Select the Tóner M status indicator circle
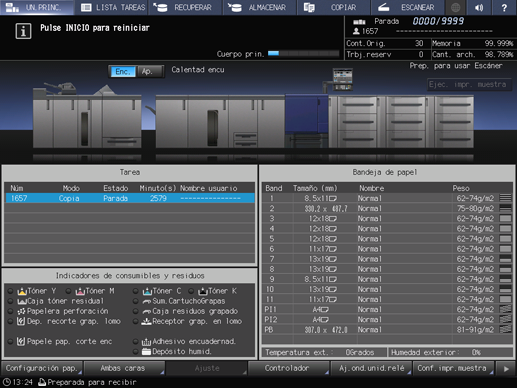 pos(68,291)
